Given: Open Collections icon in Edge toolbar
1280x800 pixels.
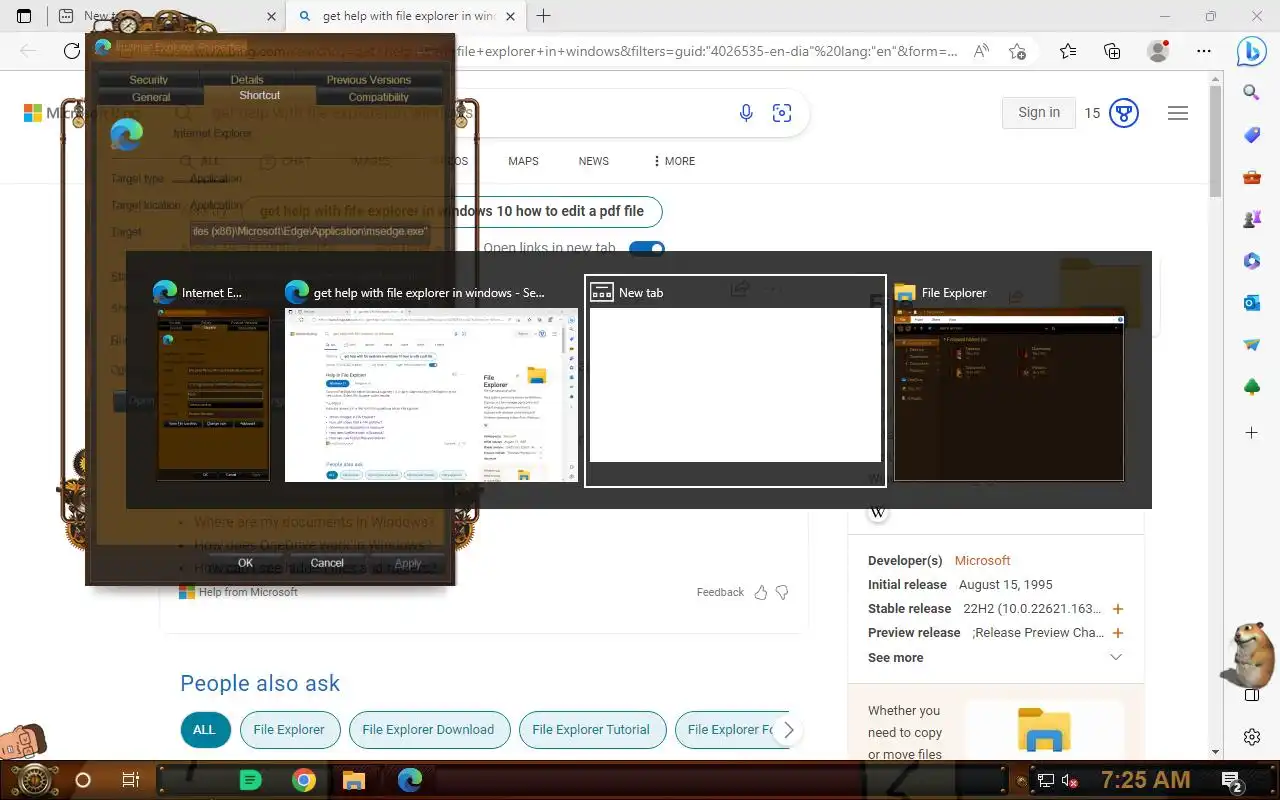Looking at the screenshot, I should pyautogui.click(x=1112, y=51).
